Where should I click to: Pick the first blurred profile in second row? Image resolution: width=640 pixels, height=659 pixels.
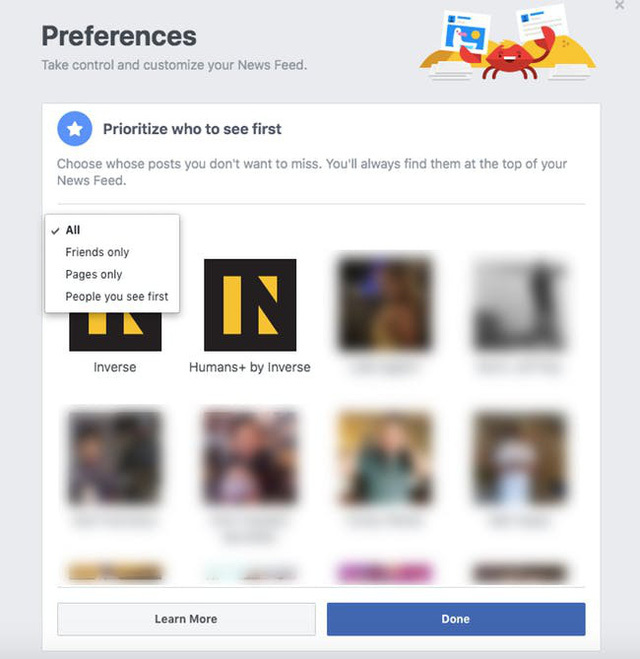tap(115, 455)
